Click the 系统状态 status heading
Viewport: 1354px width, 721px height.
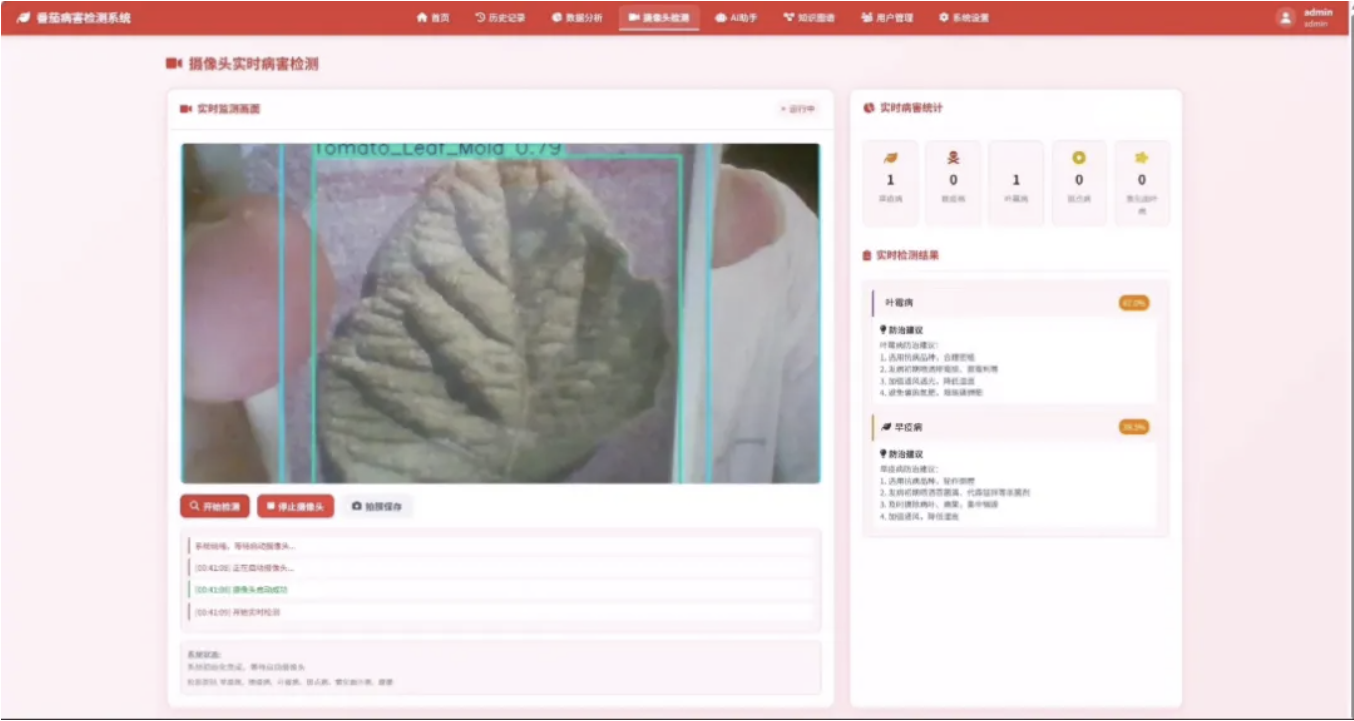pos(204,655)
